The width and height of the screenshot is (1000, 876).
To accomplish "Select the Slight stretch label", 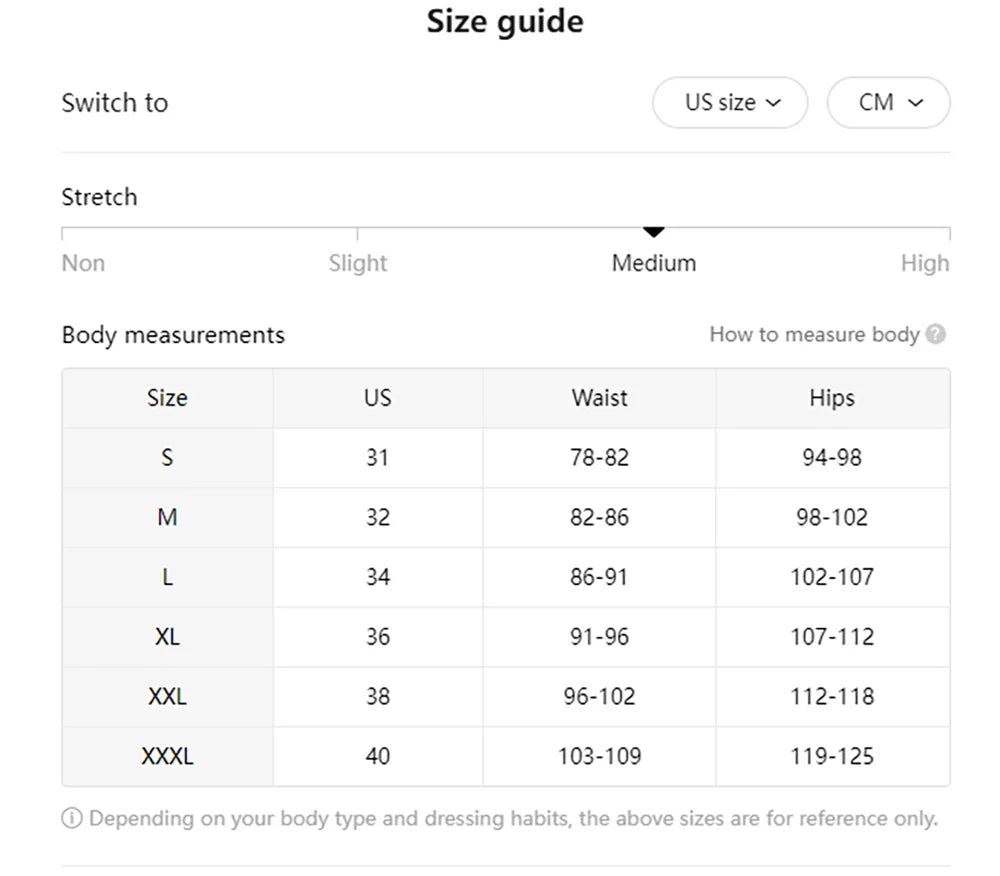I will click(358, 263).
